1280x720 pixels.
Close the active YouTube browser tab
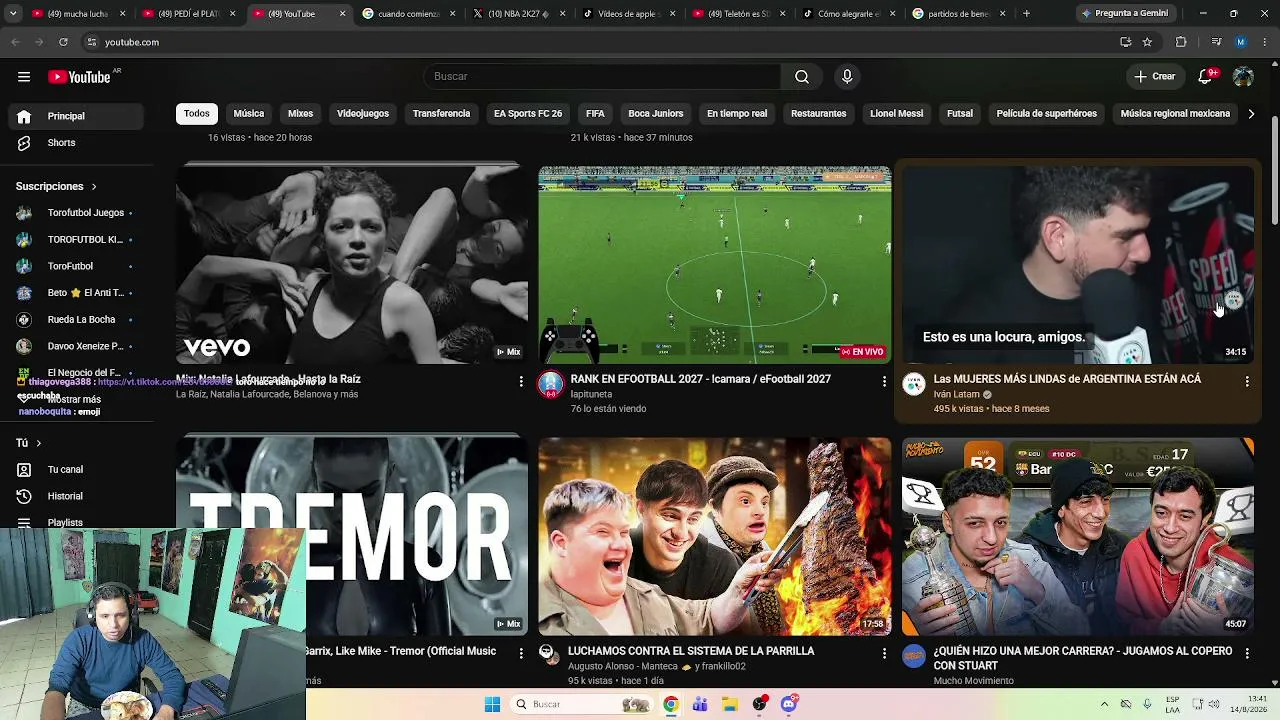click(342, 14)
